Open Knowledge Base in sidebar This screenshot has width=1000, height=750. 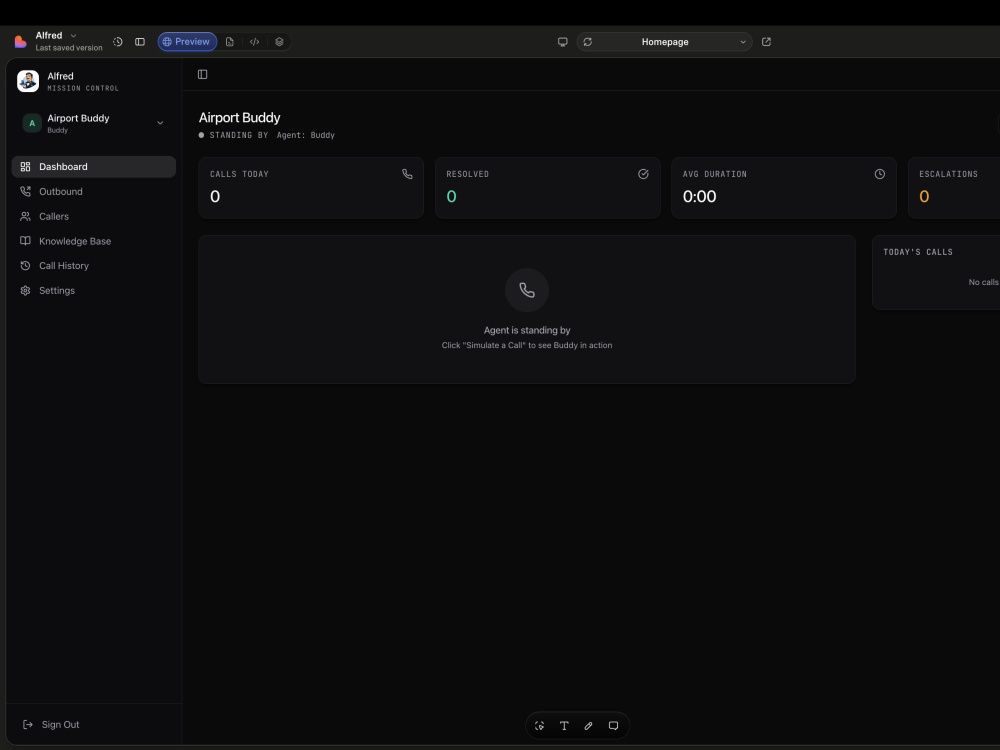pyautogui.click(x=94, y=241)
